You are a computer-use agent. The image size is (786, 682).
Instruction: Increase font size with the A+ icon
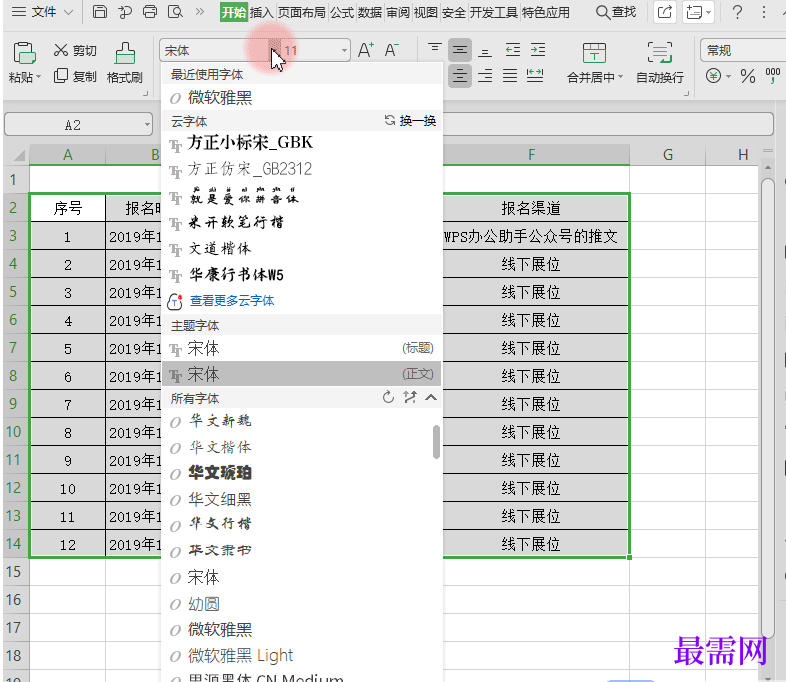tap(366, 50)
